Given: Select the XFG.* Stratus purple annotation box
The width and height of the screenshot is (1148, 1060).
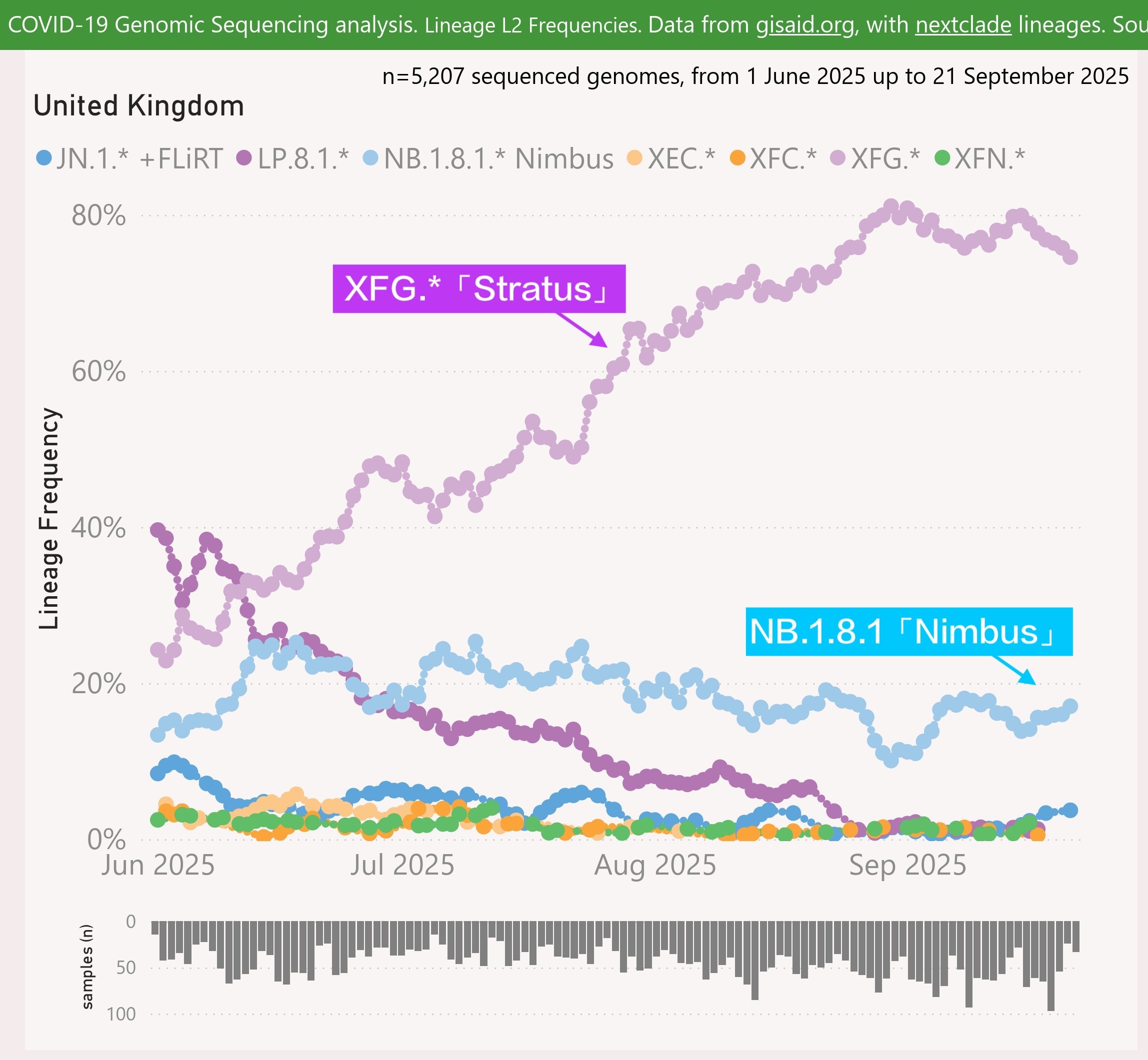Looking at the screenshot, I should tap(478, 288).
